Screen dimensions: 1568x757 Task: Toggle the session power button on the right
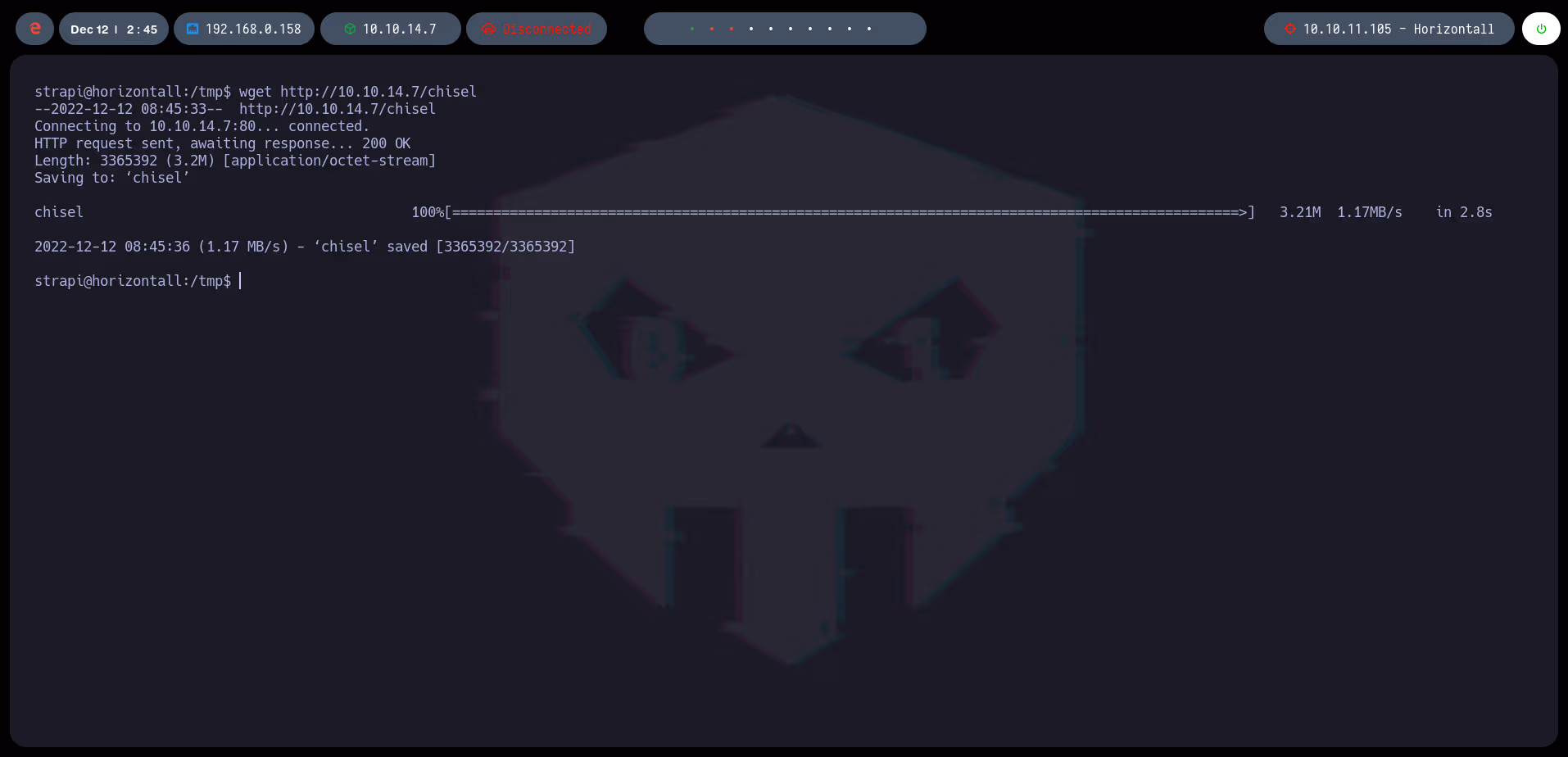(x=1541, y=29)
